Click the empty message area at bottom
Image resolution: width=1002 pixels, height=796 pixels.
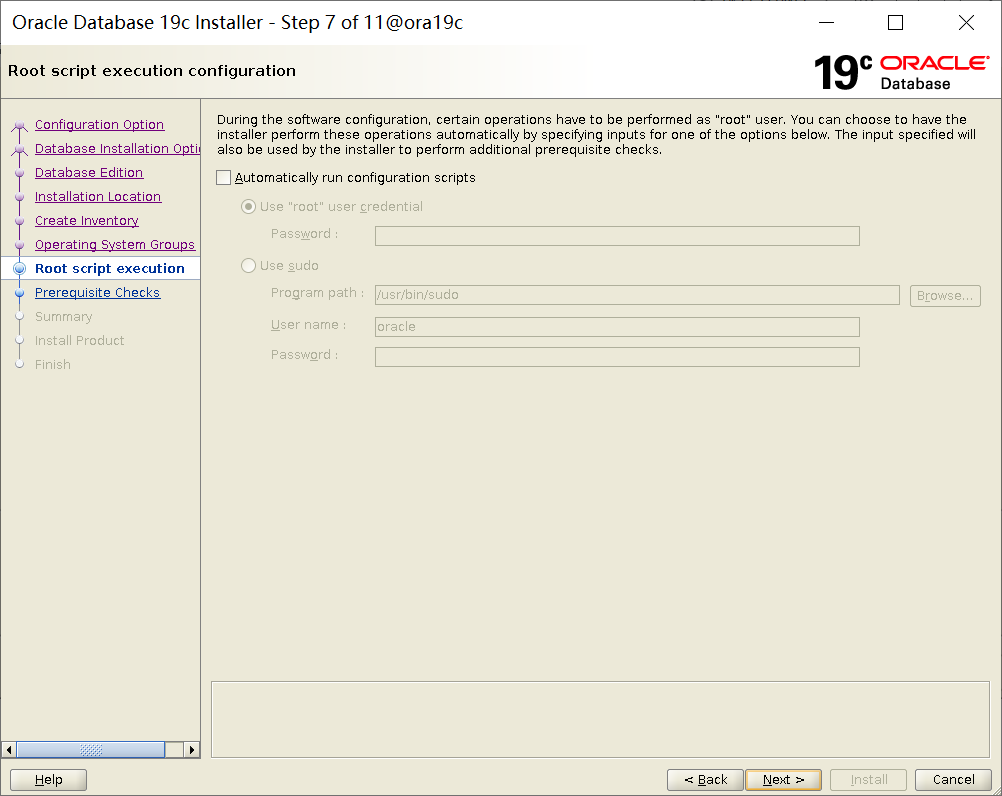pos(600,719)
